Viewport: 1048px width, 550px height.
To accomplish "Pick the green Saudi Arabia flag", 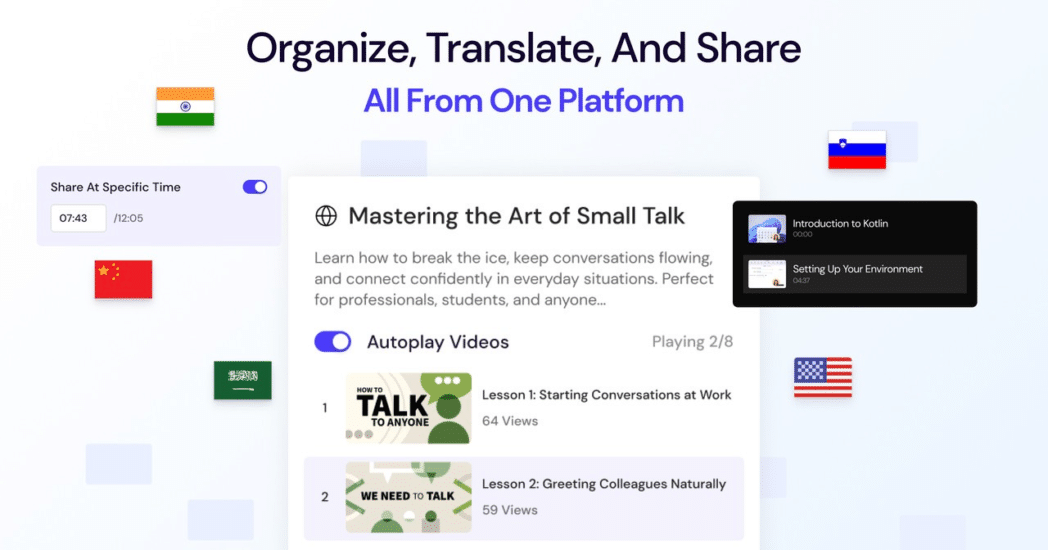I will click(x=242, y=380).
